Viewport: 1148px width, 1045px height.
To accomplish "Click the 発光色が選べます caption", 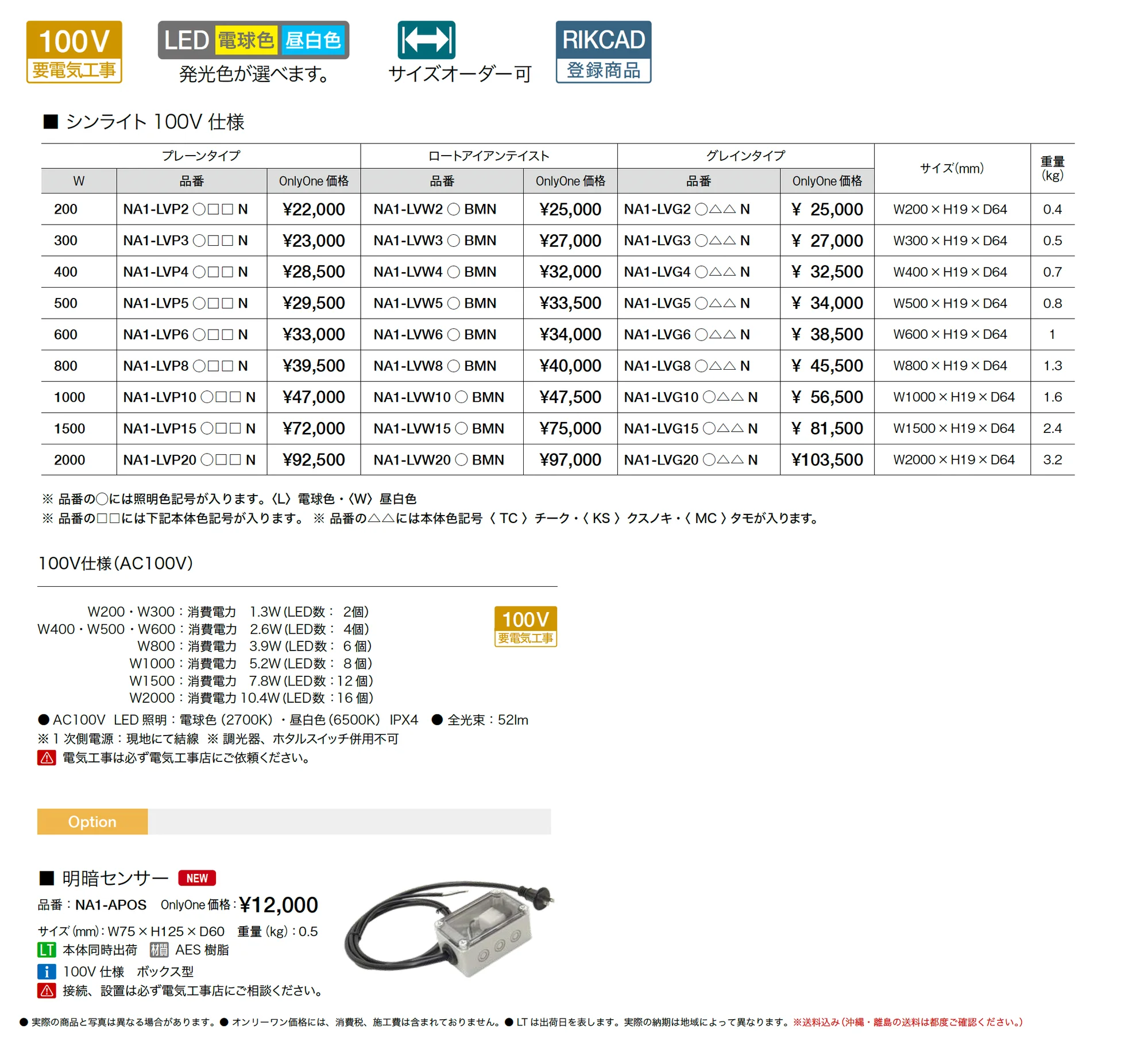I will point(253,74).
